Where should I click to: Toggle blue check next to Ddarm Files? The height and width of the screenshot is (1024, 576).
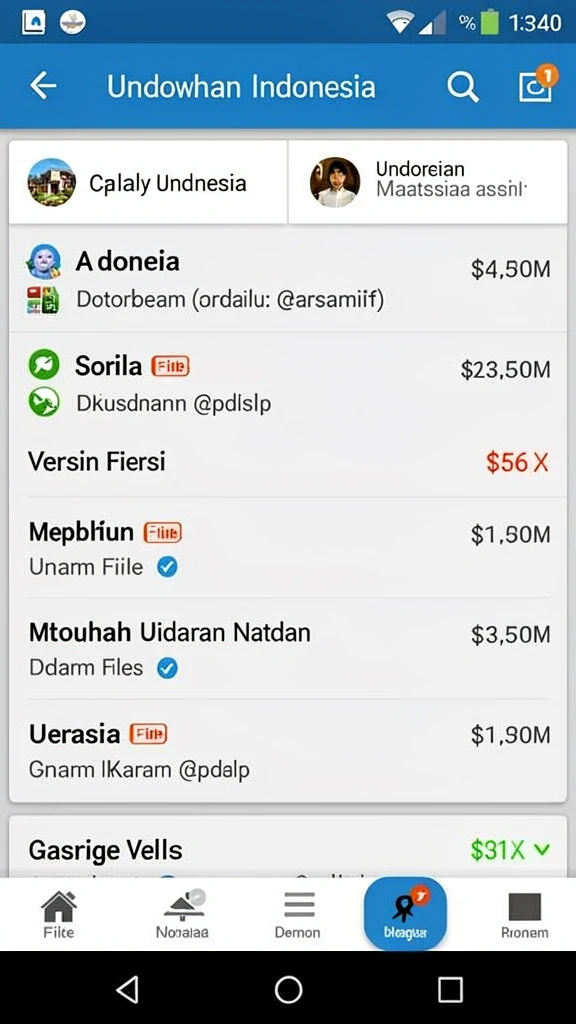(167, 668)
